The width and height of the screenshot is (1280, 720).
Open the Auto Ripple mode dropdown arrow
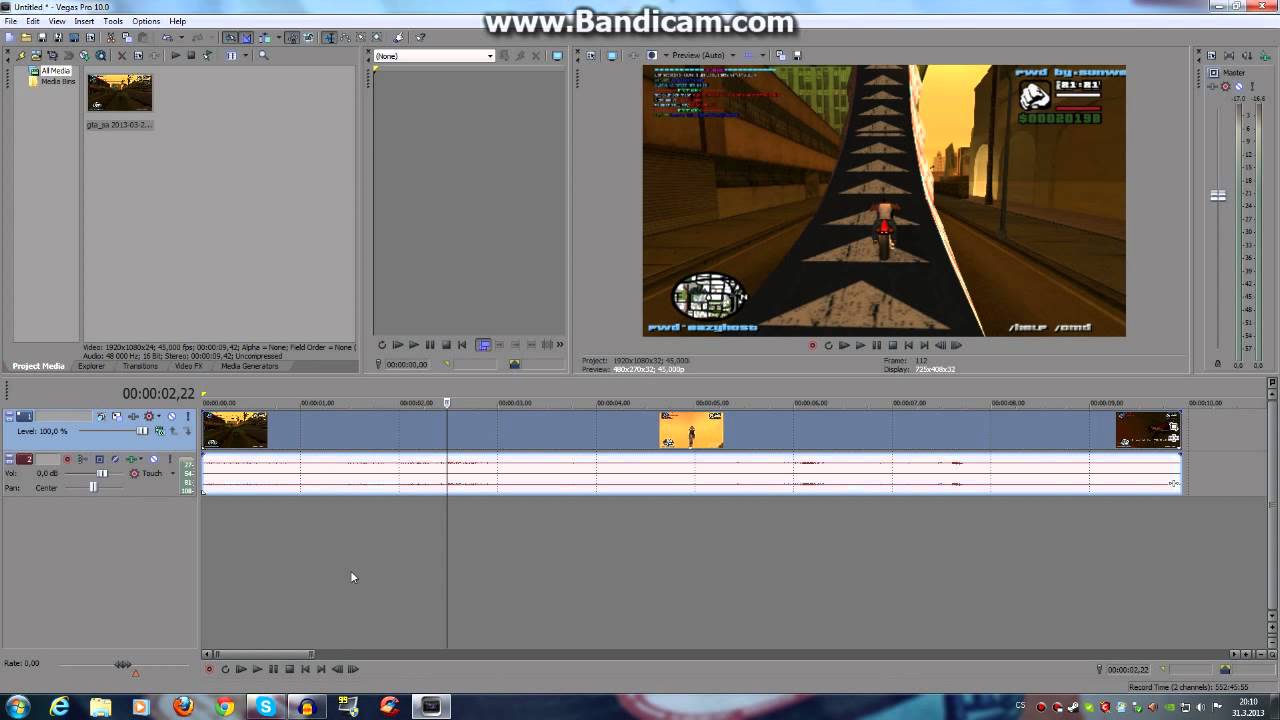tap(279, 37)
